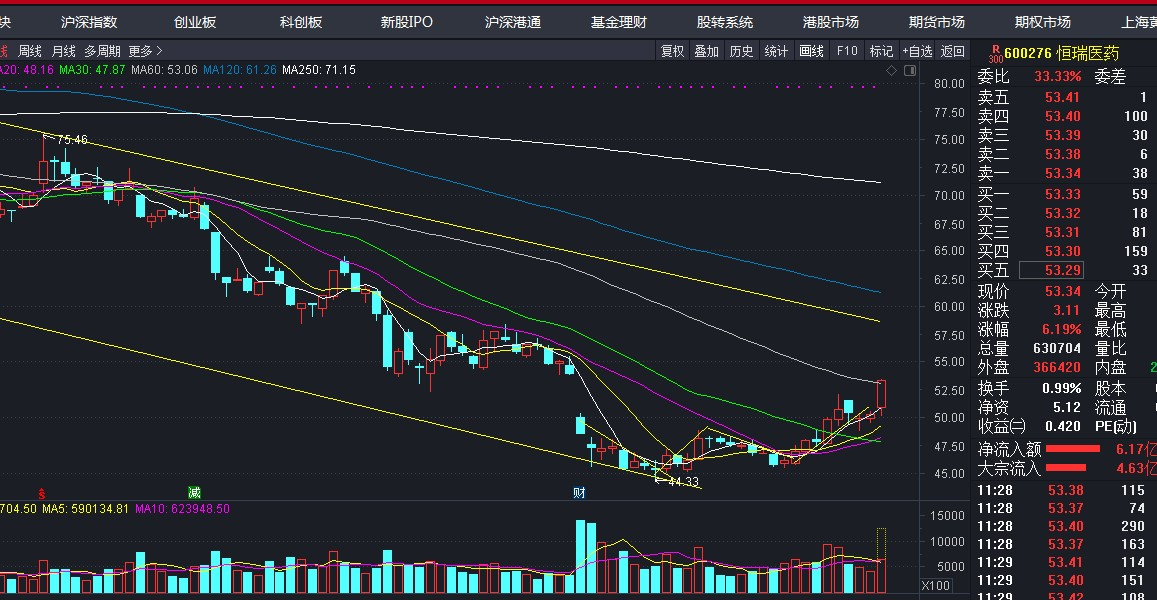Screen dimensions: 1157x600
Task: Click the 返回 back button
Action: coord(953,51)
